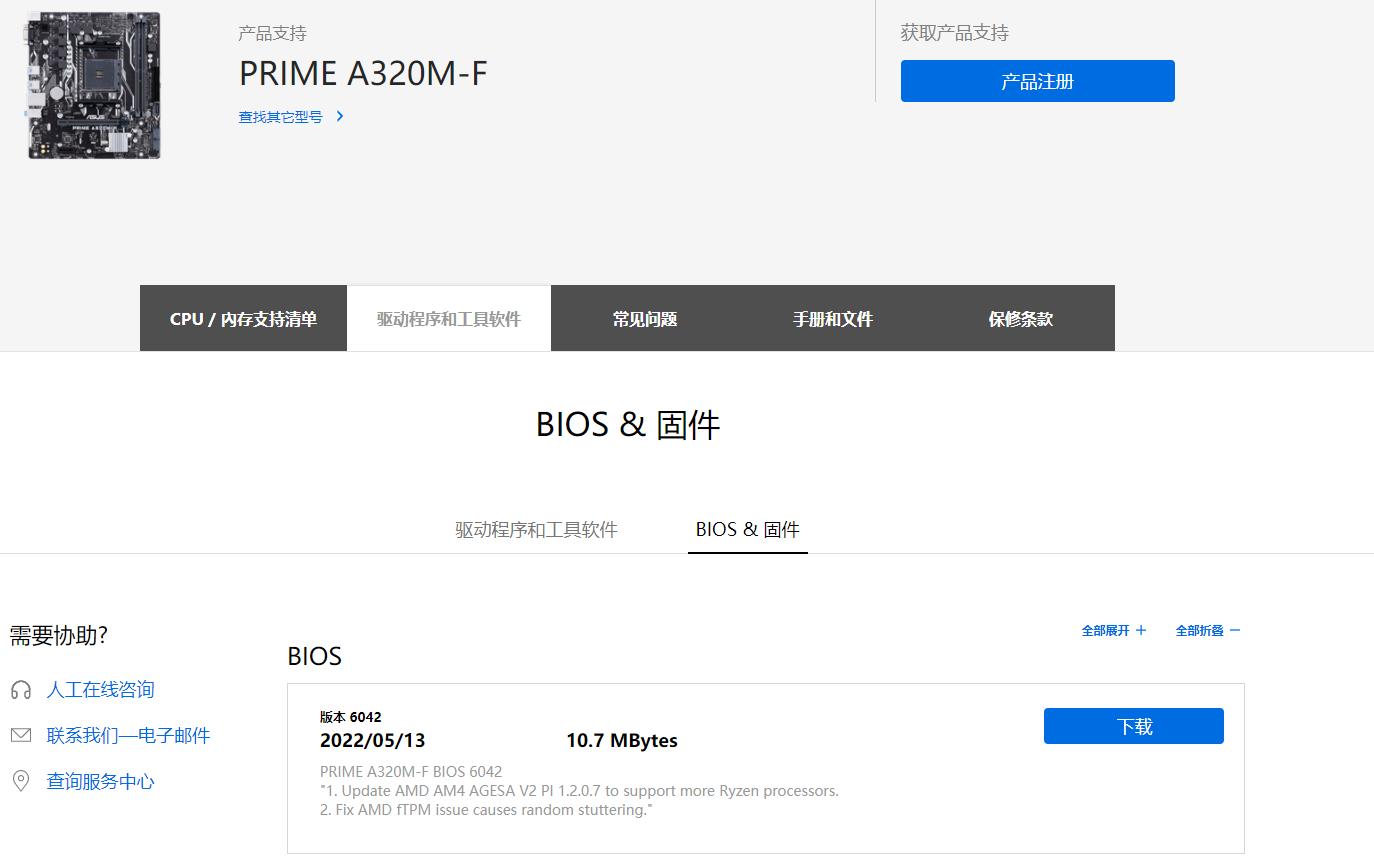This screenshot has height=861, width=1374.
Task: Collapse all sections using 全部折叠
Action: pyautogui.click(x=1200, y=630)
